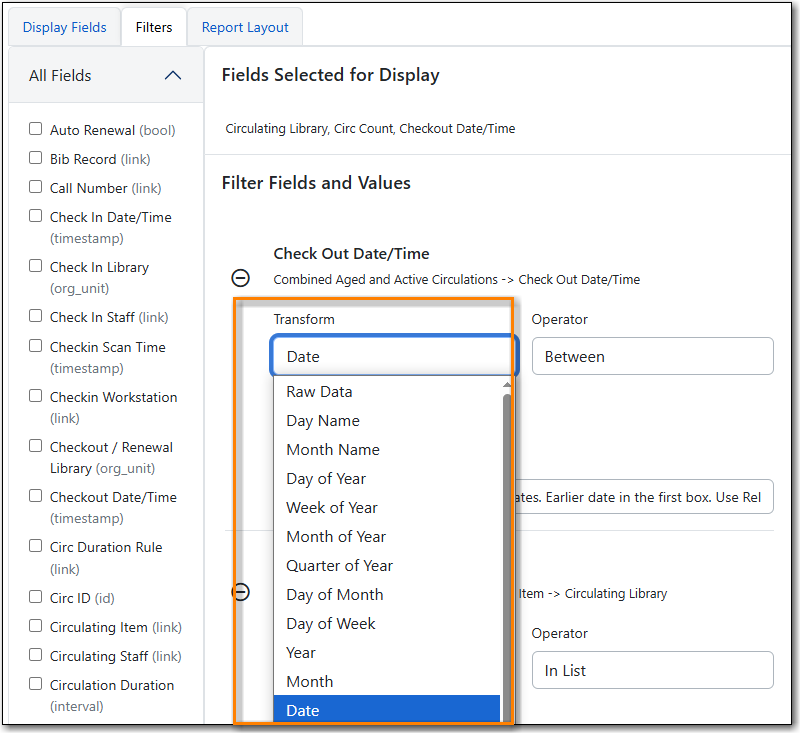This screenshot has width=800, height=734.
Task: Click the transform list scrollbar
Action: [x=506, y=540]
